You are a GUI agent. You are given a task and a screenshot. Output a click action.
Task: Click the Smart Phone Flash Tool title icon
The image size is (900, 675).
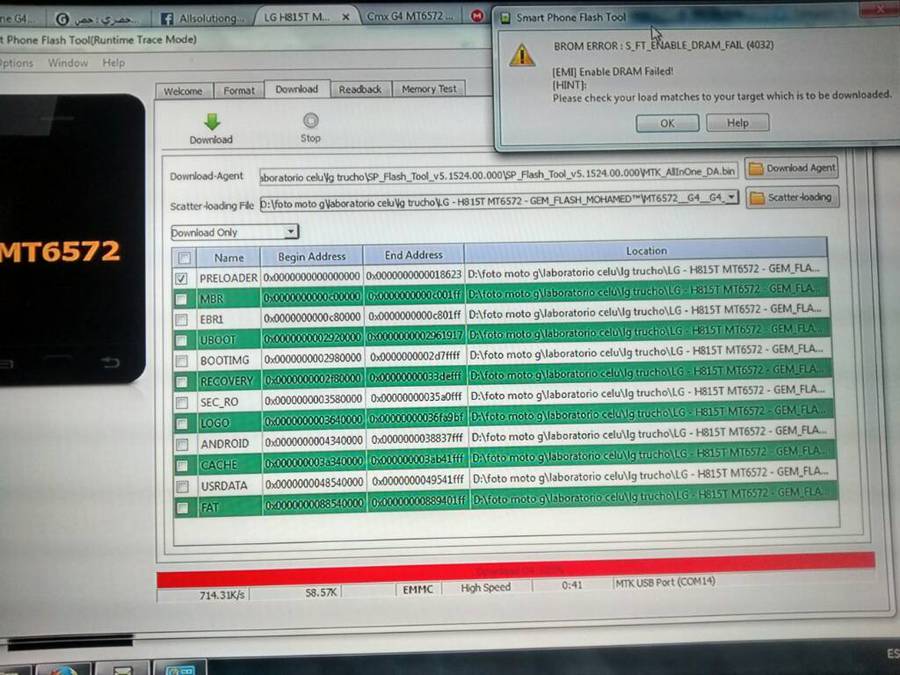(x=505, y=18)
